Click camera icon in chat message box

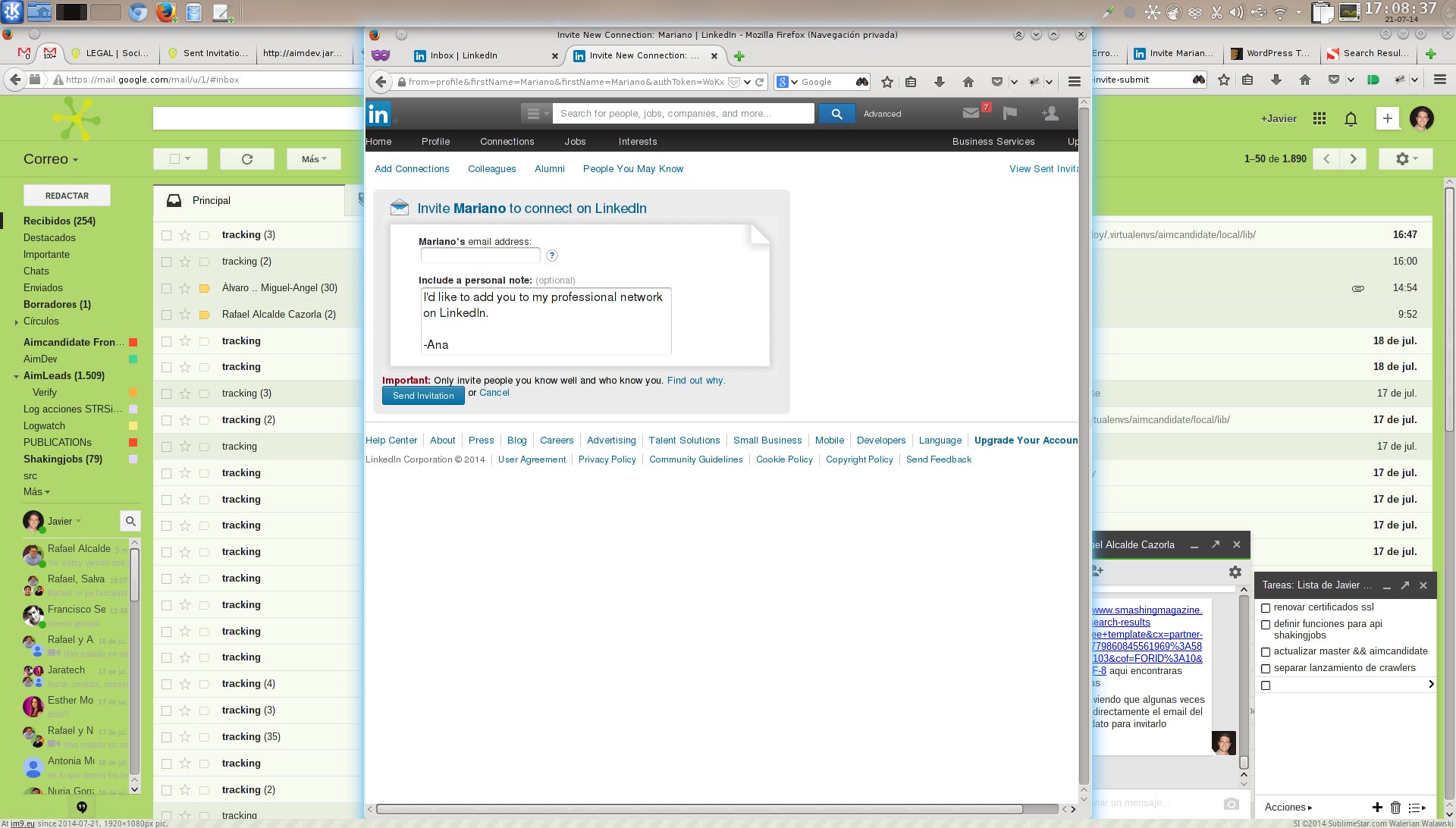(1231, 804)
